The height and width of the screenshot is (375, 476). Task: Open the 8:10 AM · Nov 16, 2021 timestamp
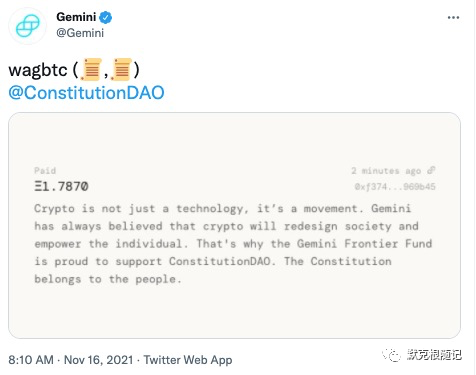click(x=71, y=360)
